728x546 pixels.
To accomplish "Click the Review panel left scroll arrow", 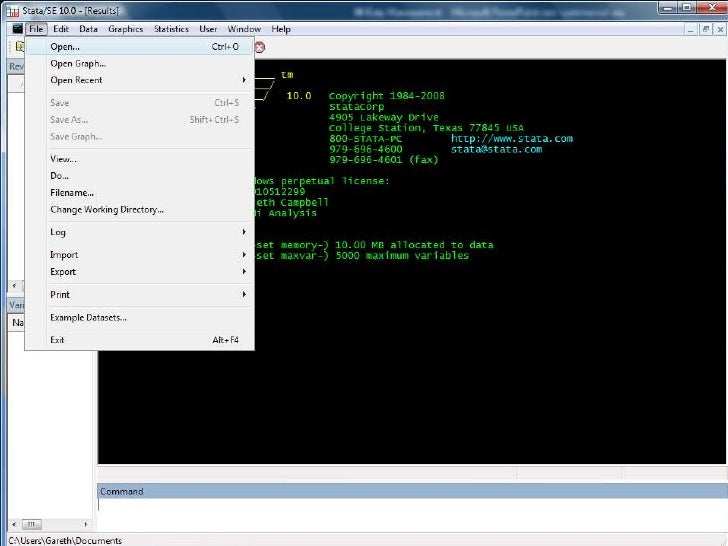I will [x=14, y=285].
